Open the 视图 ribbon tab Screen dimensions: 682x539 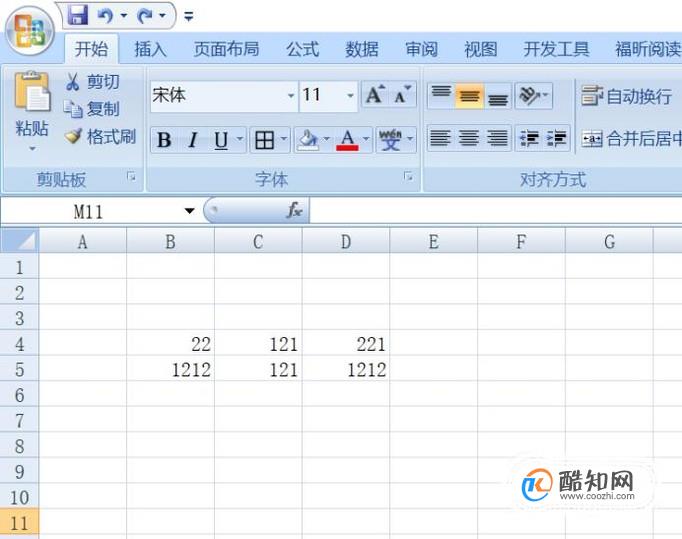tap(481, 49)
